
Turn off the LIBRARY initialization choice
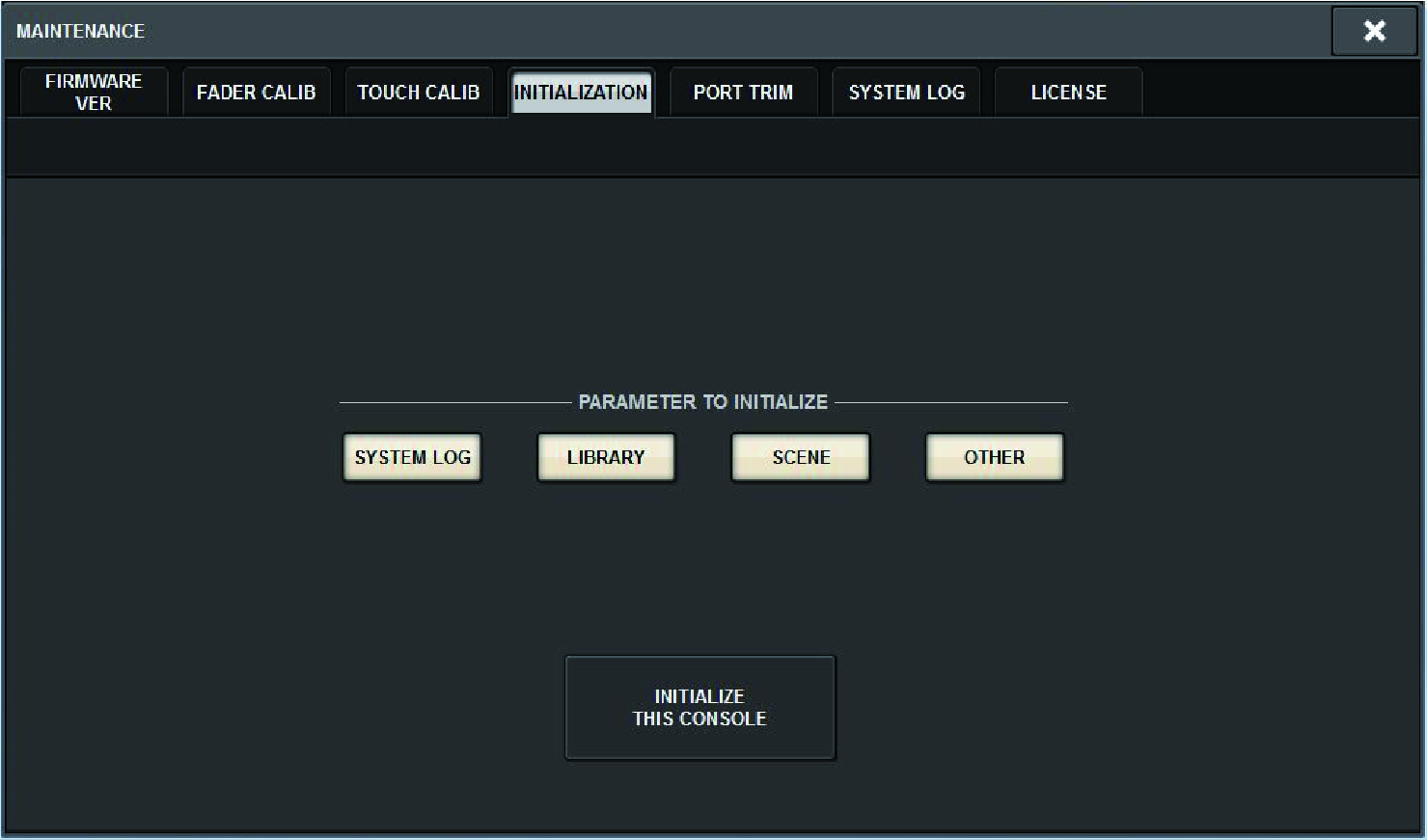605,456
